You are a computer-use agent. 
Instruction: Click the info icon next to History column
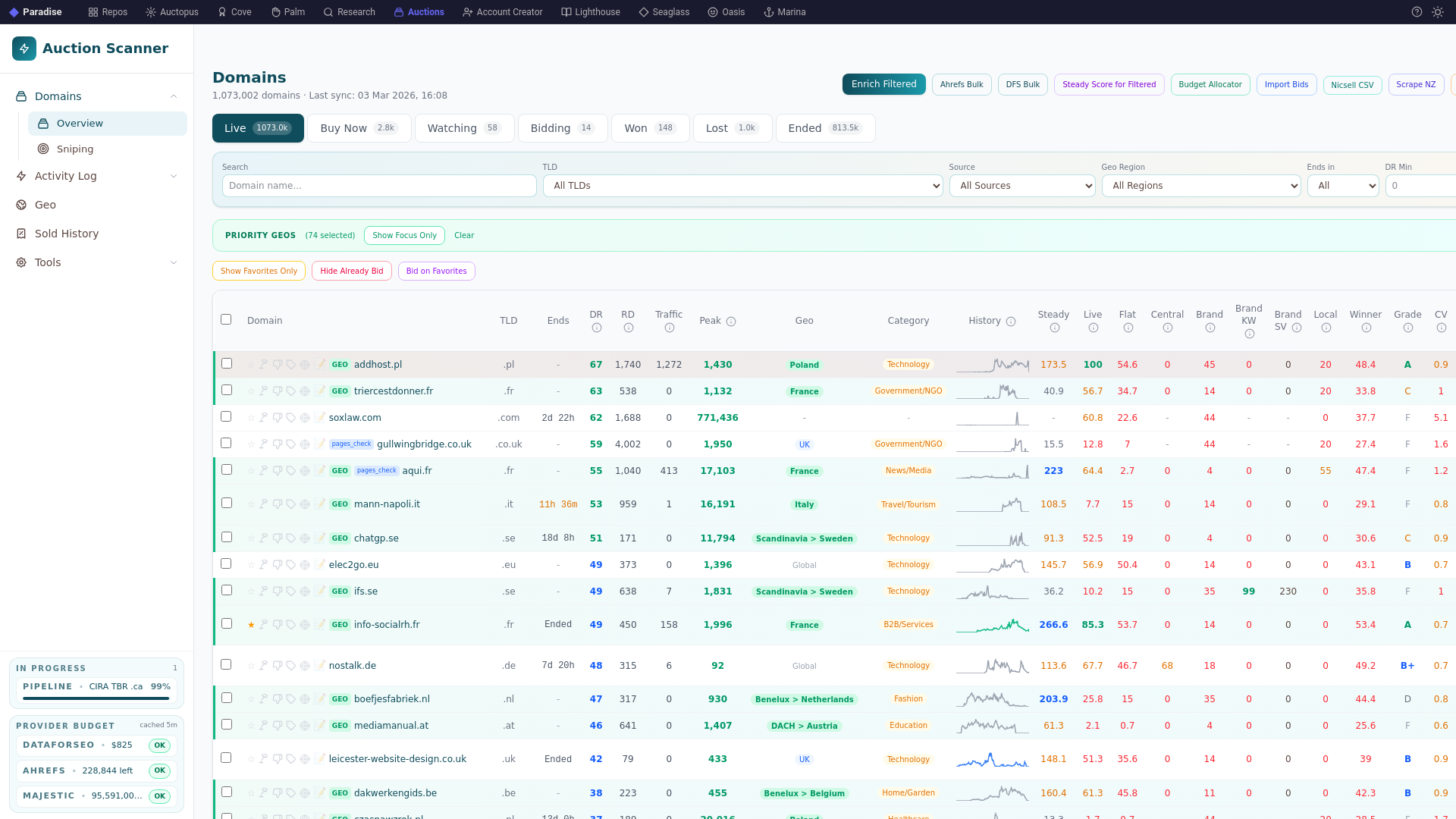coord(1011,322)
